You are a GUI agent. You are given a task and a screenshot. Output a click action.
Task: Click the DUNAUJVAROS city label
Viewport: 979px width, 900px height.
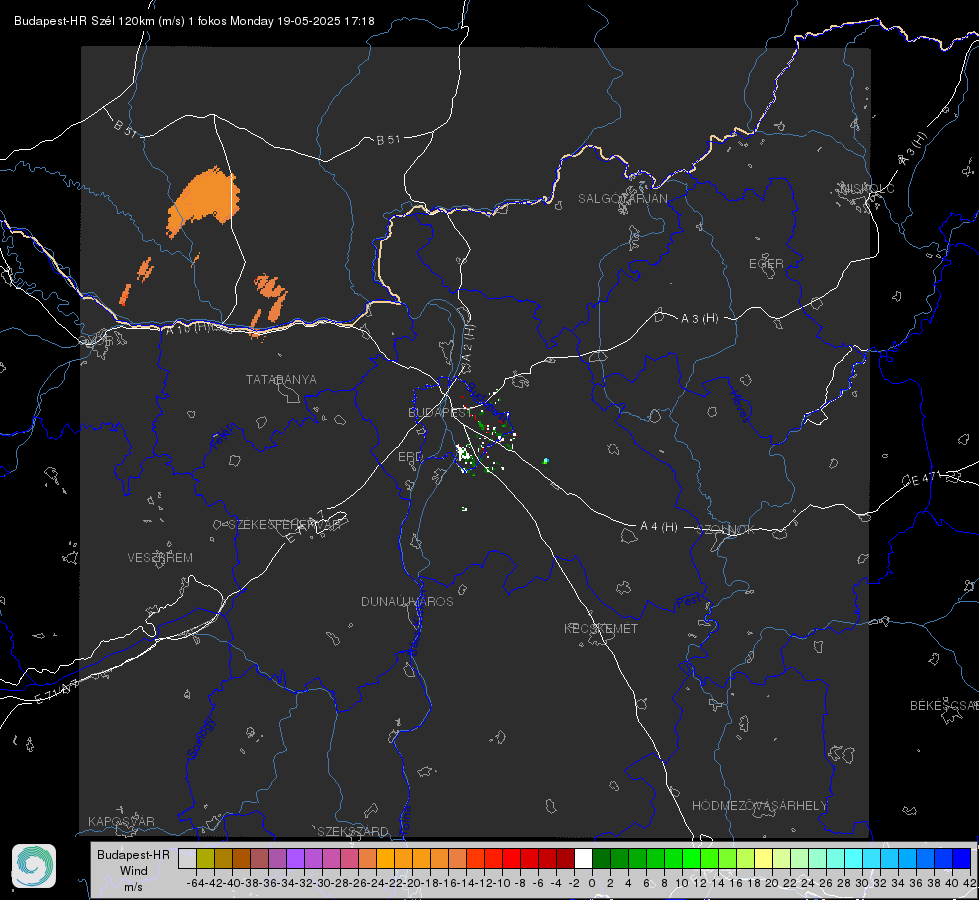click(407, 601)
